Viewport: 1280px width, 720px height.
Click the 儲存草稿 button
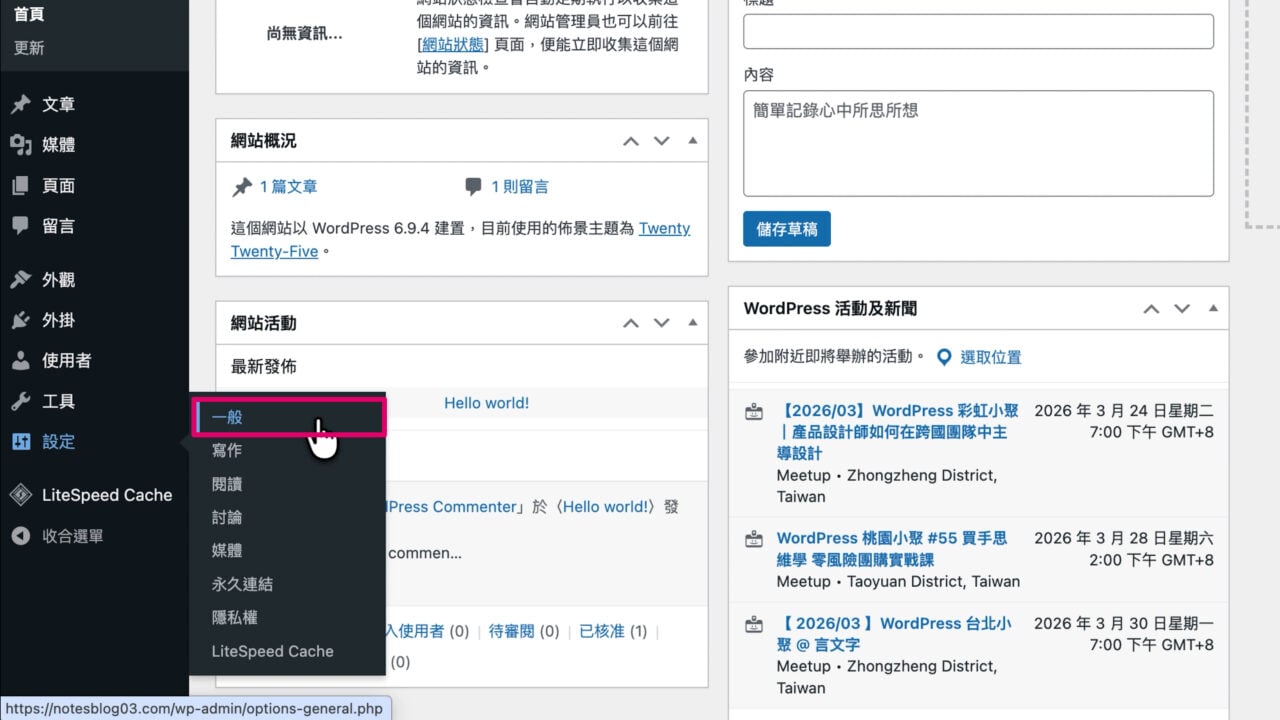787,229
